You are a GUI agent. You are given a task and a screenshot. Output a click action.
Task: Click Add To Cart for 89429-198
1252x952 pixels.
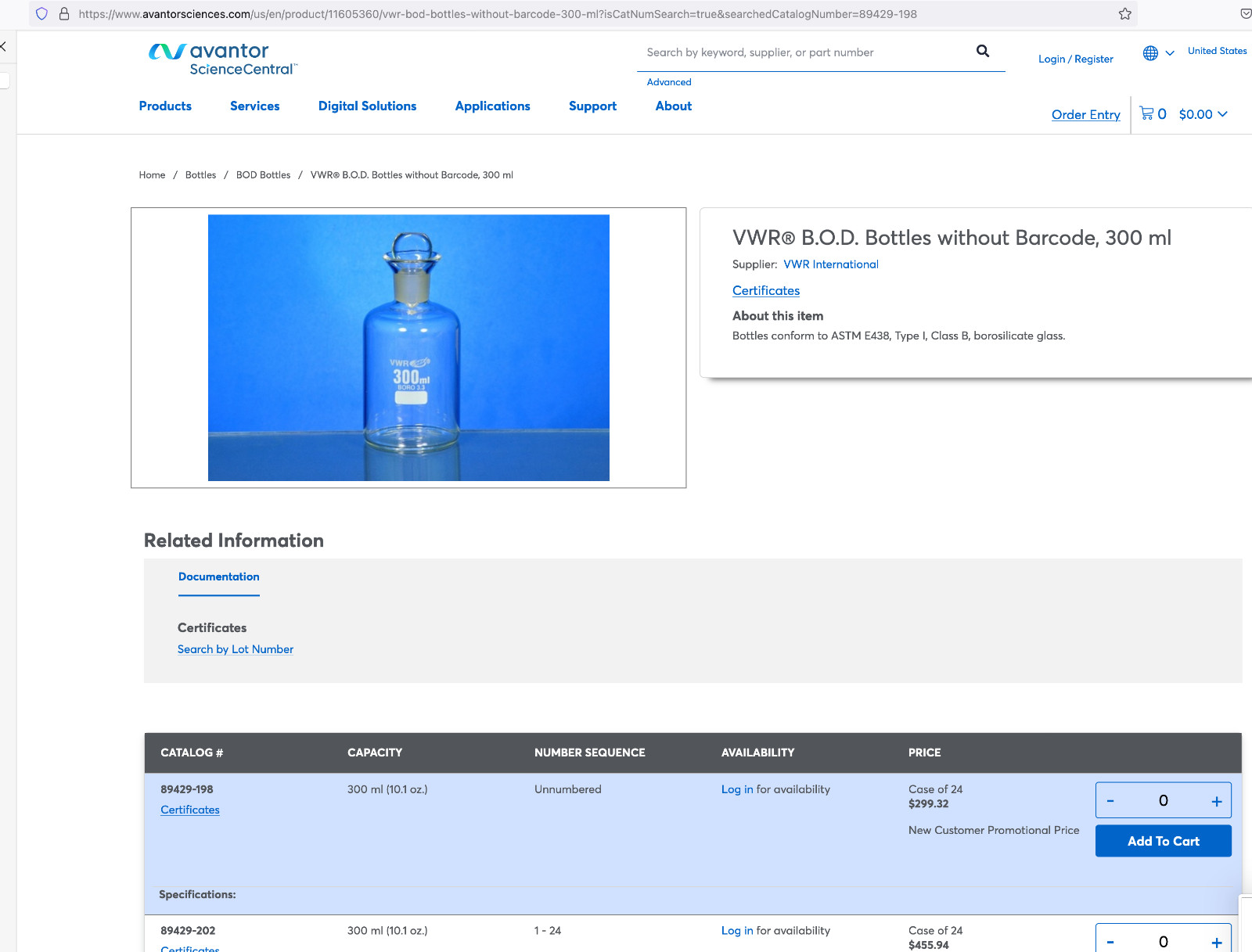point(1164,841)
